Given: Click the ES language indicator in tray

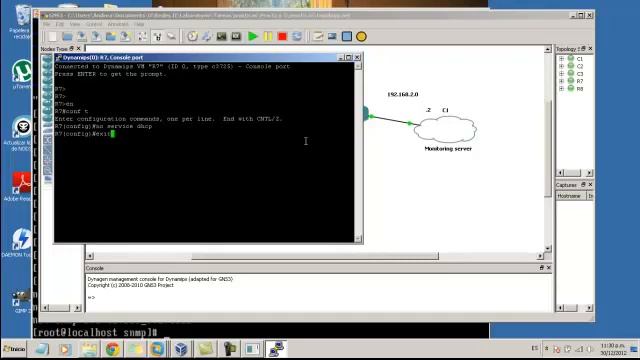Looking at the screenshot, I should [x=535, y=348].
